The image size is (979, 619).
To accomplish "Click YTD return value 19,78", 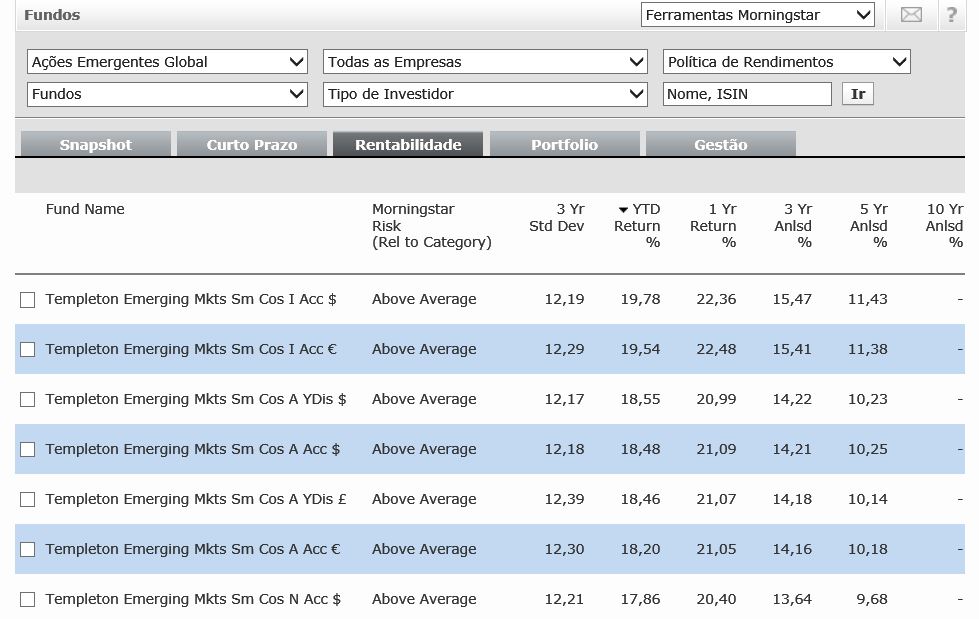I will tap(640, 299).
